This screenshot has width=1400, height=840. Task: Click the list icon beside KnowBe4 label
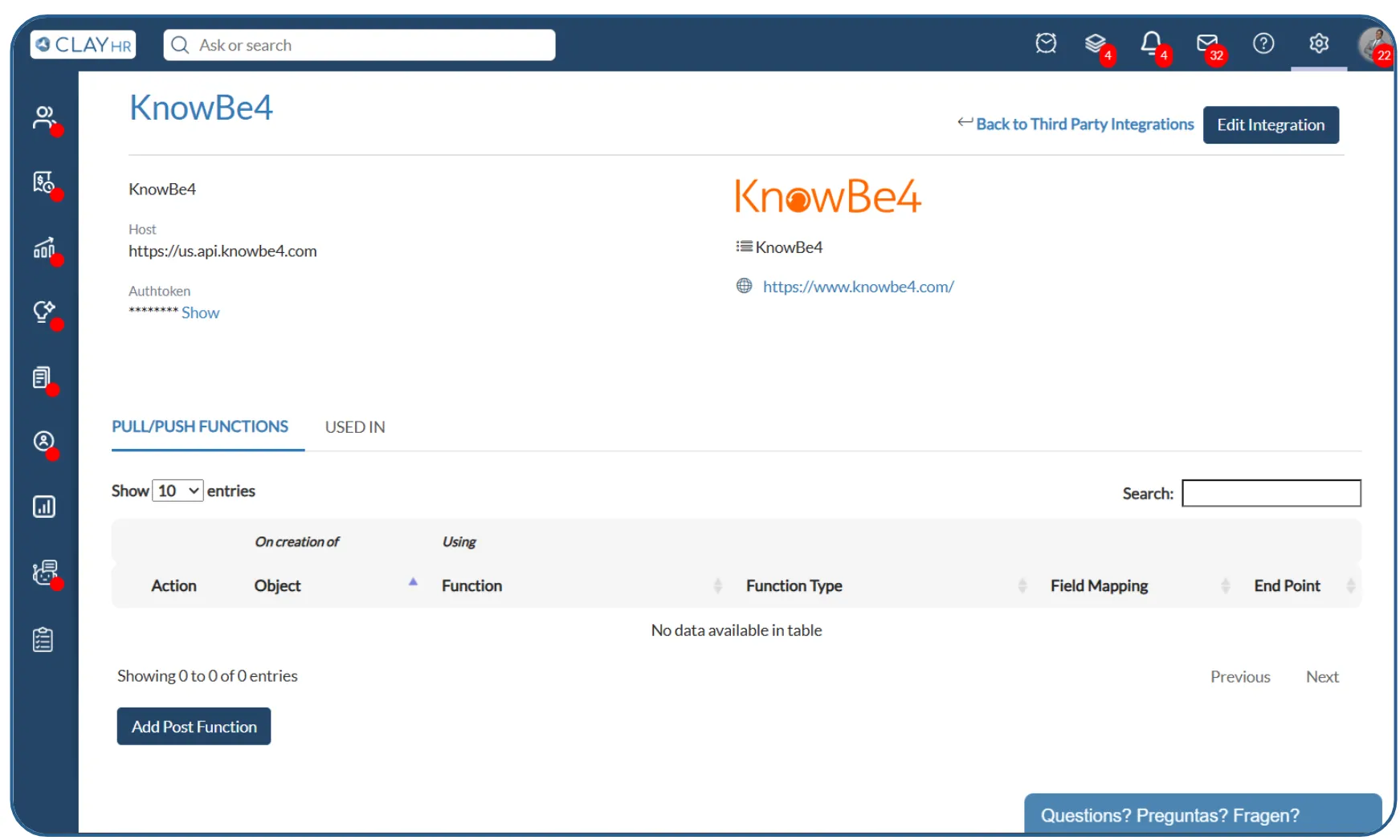click(745, 247)
